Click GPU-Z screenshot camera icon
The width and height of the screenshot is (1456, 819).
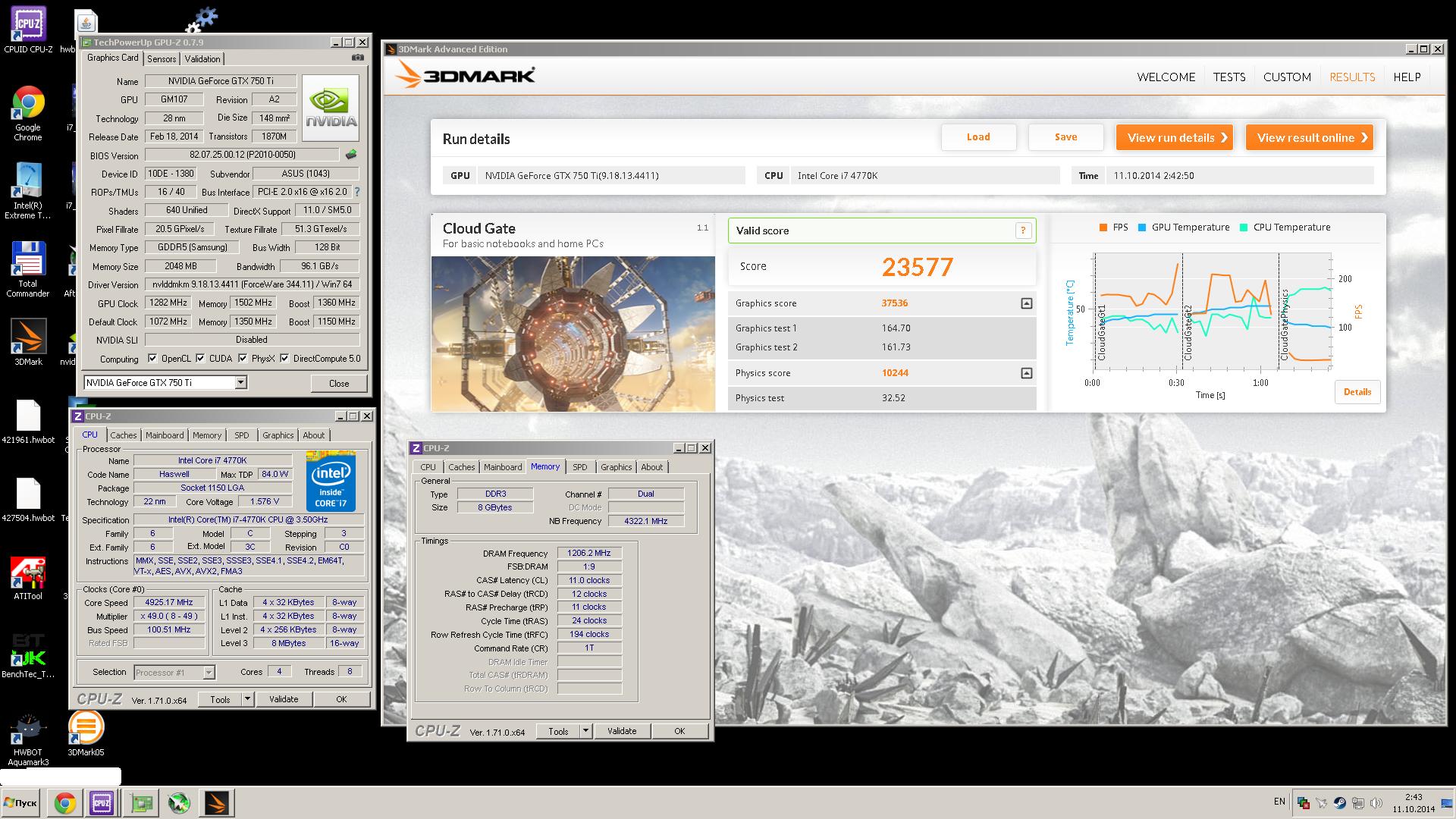coord(358,58)
